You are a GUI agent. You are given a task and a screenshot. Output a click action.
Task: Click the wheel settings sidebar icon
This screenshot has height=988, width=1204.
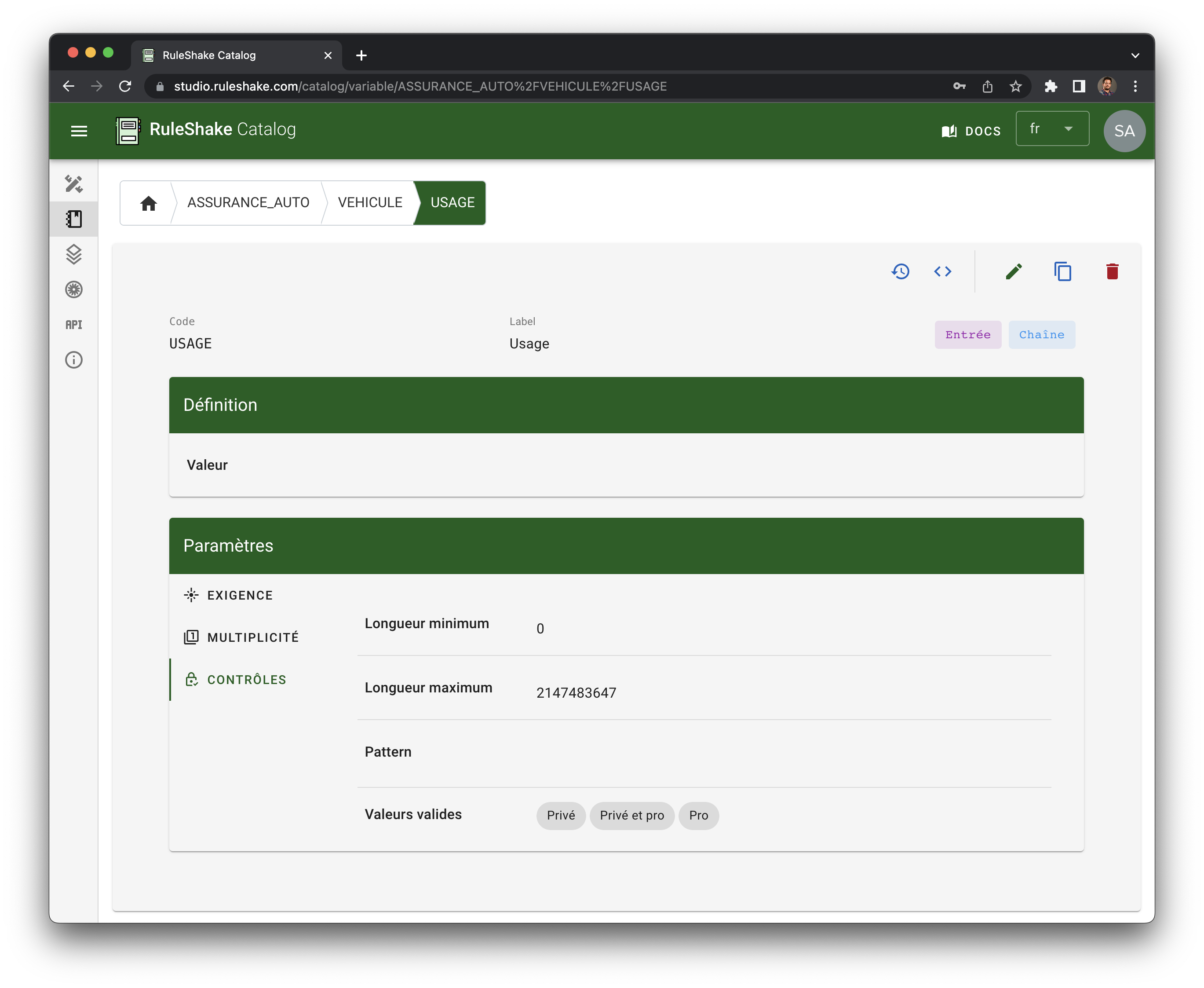(x=74, y=290)
